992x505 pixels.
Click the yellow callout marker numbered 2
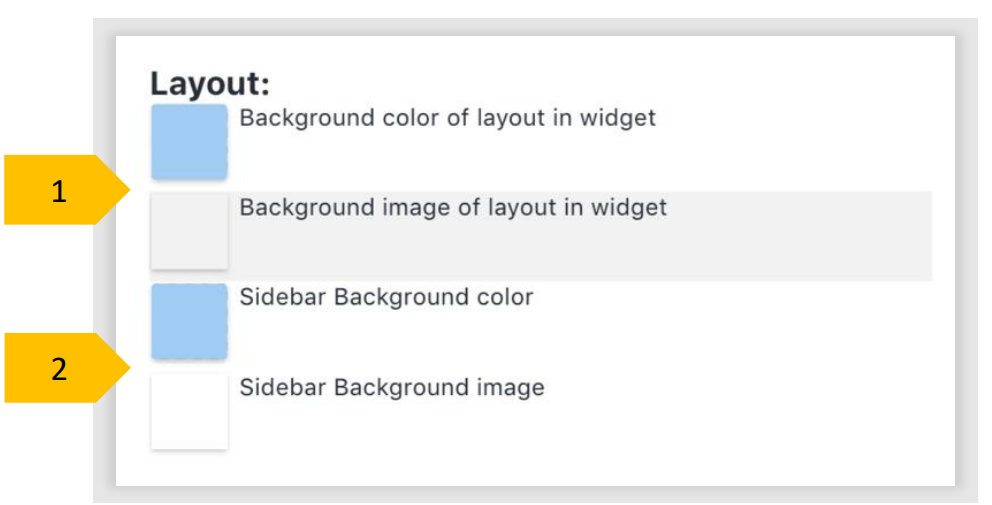click(x=60, y=368)
